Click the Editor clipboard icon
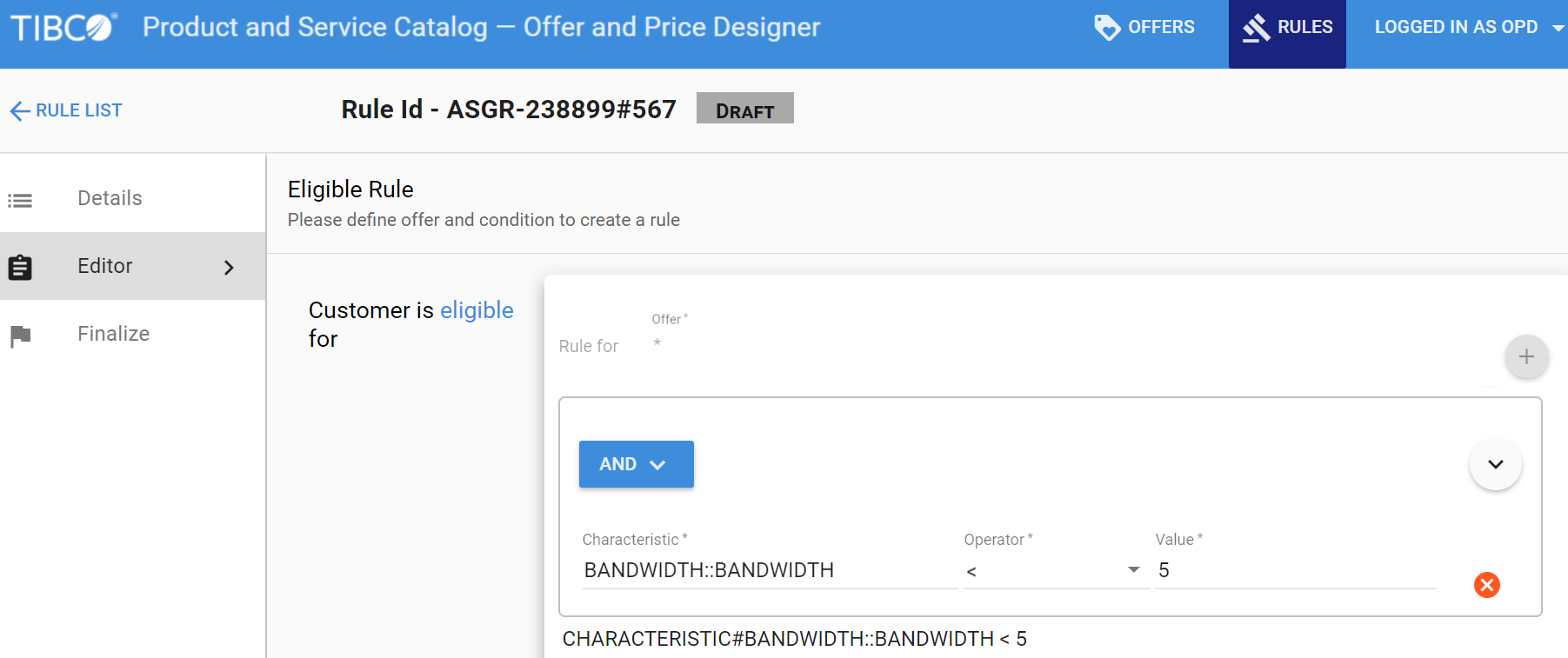Image resolution: width=1568 pixels, height=658 pixels. (x=20, y=267)
